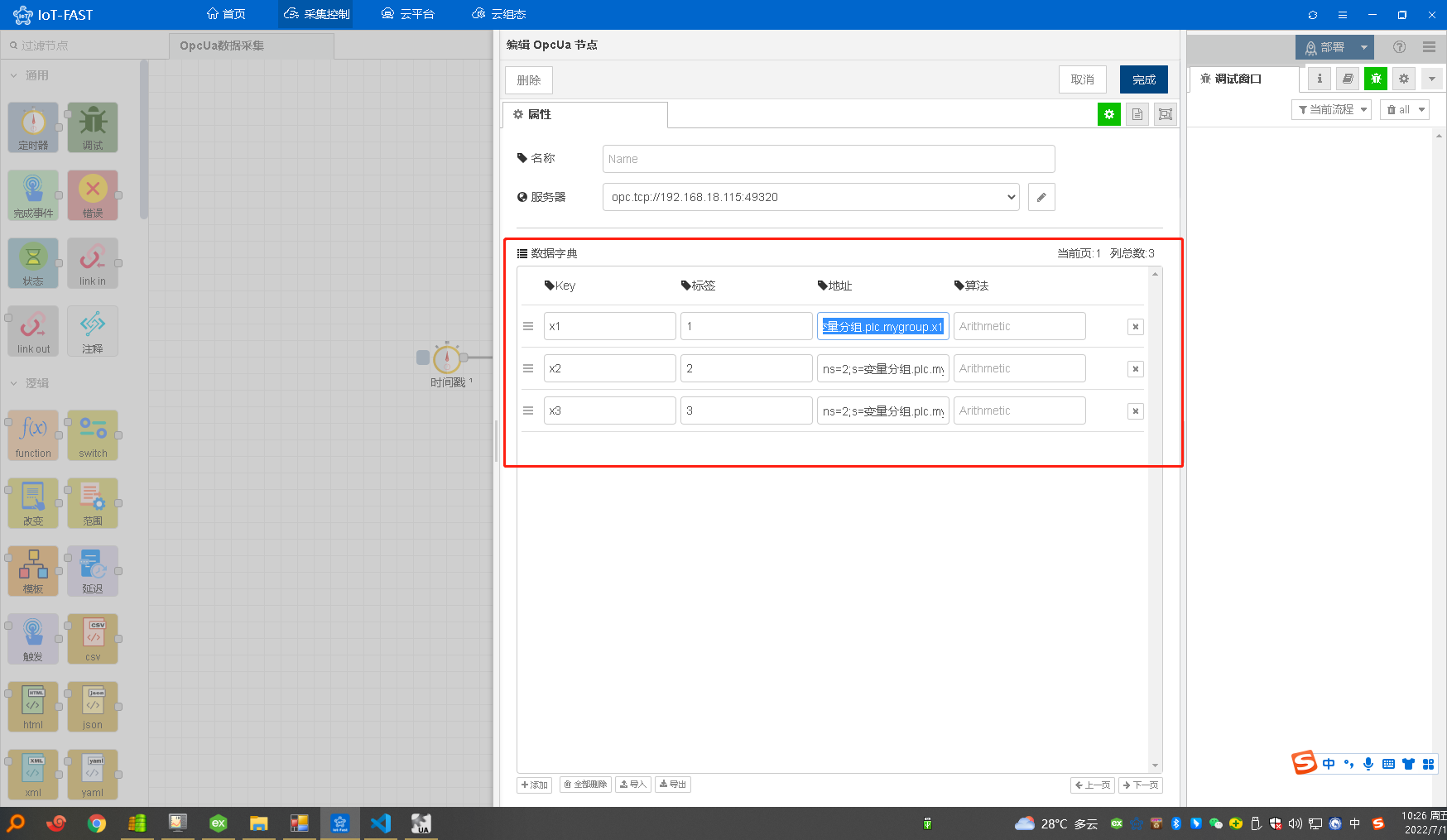This screenshot has height=840, width=1447.
Task: Select the trigger (触发) node
Action: pos(33,639)
